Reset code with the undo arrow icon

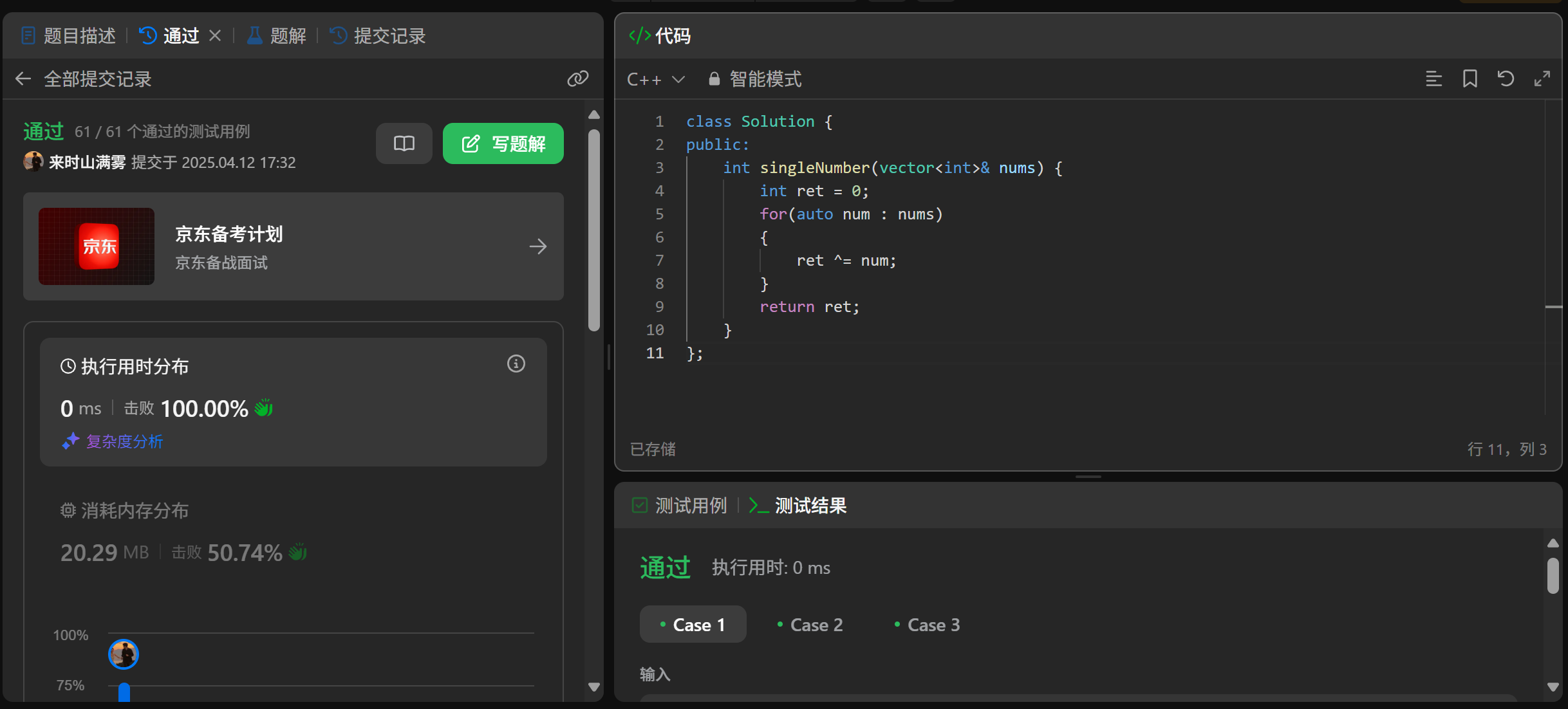(1506, 78)
